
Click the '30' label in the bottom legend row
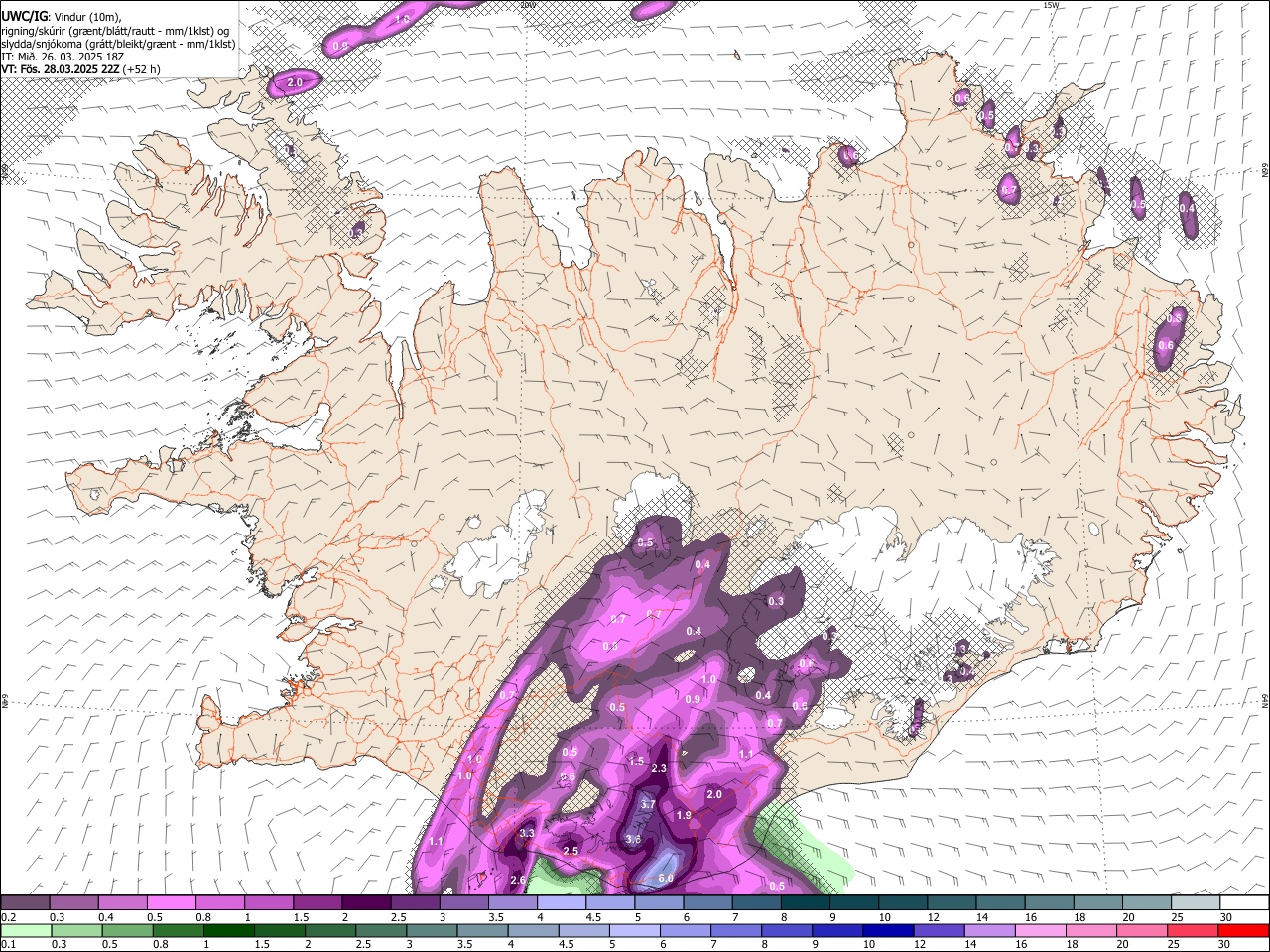tap(1226, 945)
